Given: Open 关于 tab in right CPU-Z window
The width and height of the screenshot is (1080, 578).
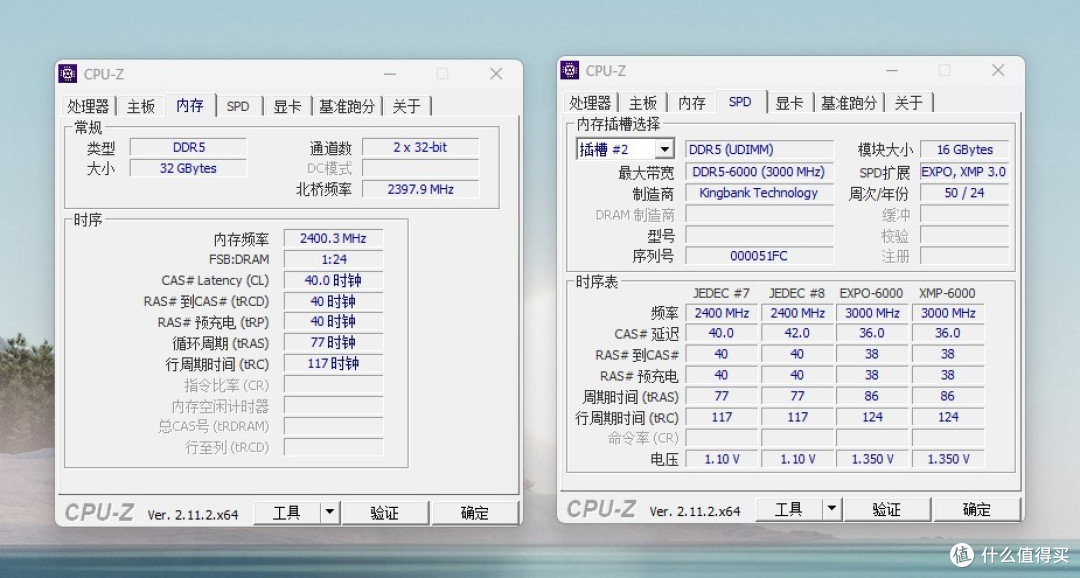Looking at the screenshot, I should tap(908, 103).
